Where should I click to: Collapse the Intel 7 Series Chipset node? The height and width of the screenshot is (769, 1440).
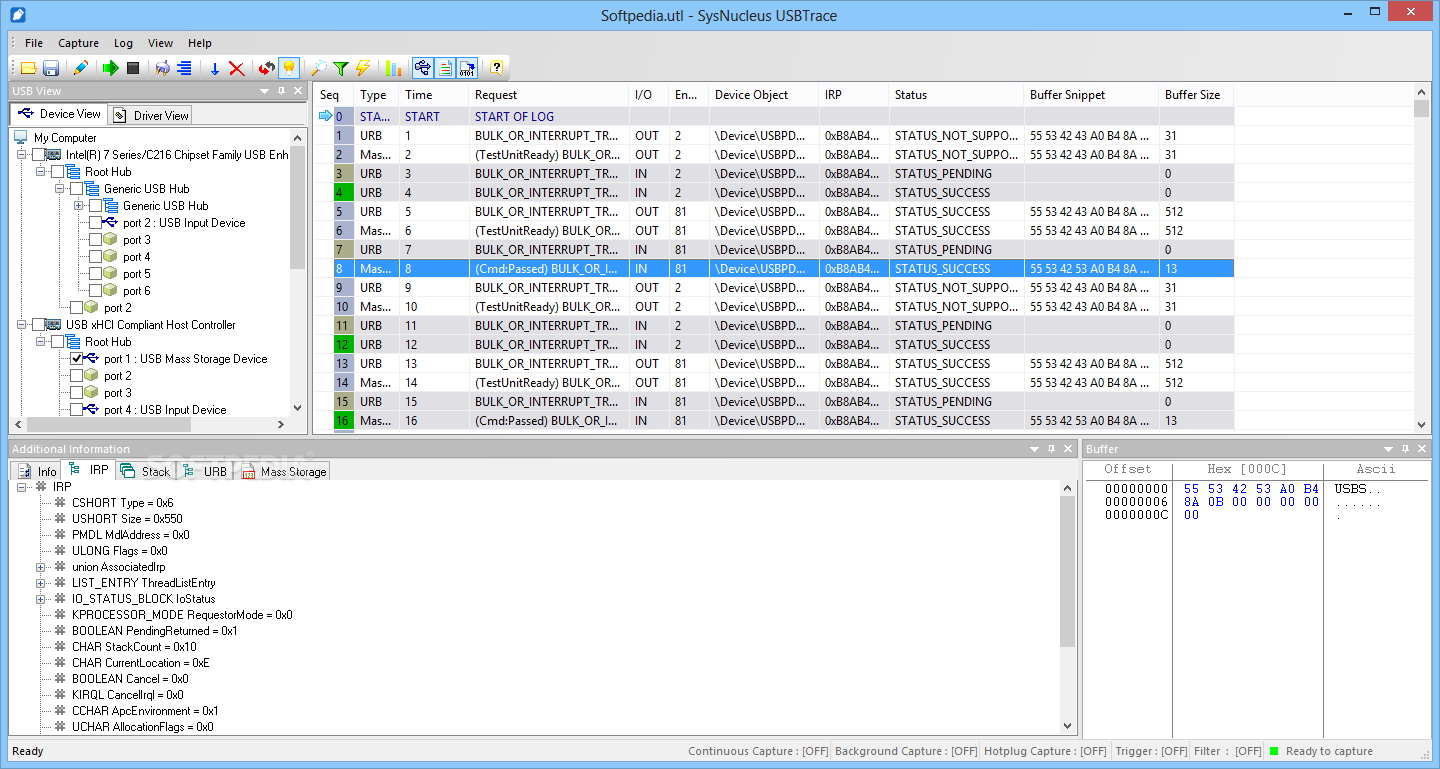(21, 155)
